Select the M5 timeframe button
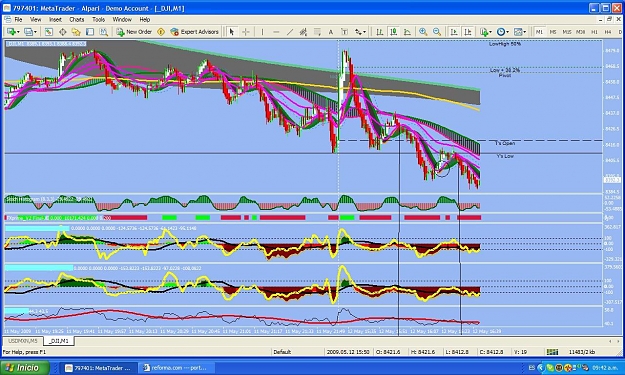The image size is (625, 375). tap(553, 32)
